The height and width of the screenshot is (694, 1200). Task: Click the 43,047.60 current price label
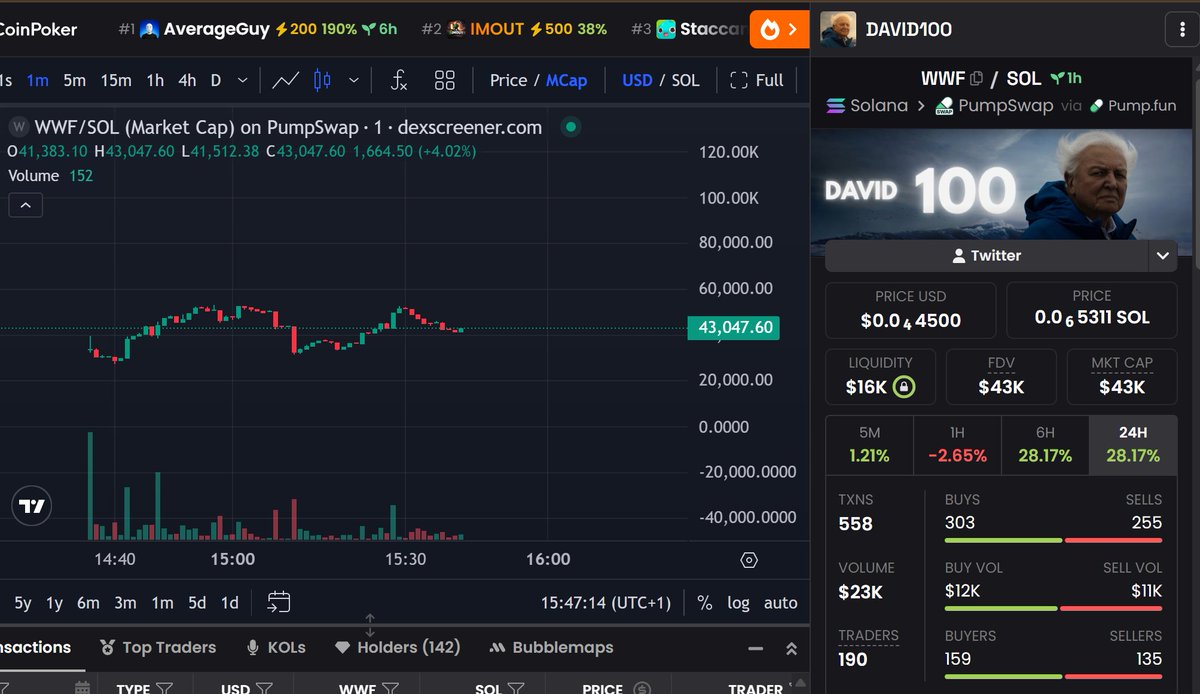[733, 327]
